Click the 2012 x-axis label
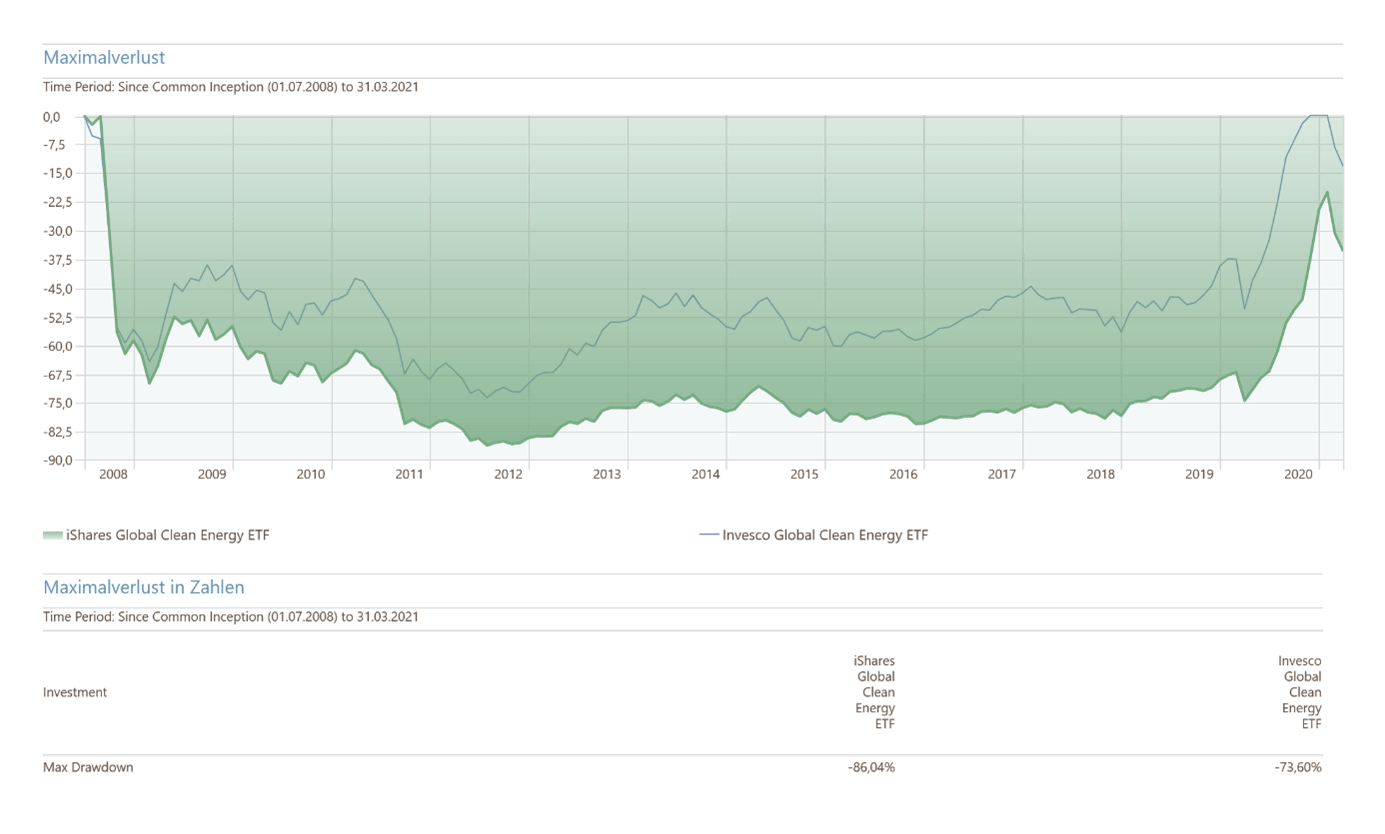The width and height of the screenshot is (1385, 834). click(x=509, y=475)
